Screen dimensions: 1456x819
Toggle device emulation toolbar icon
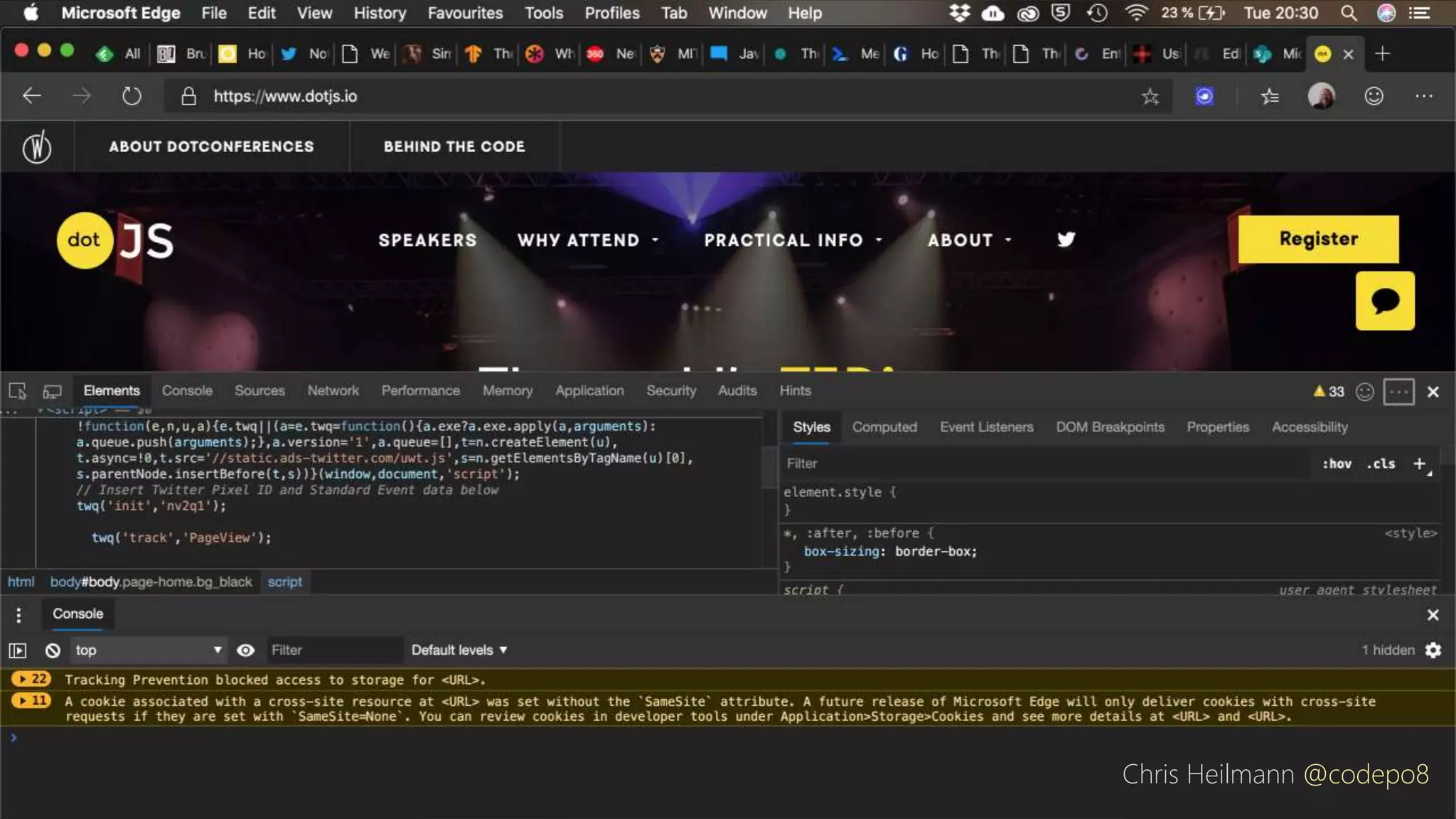click(52, 391)
